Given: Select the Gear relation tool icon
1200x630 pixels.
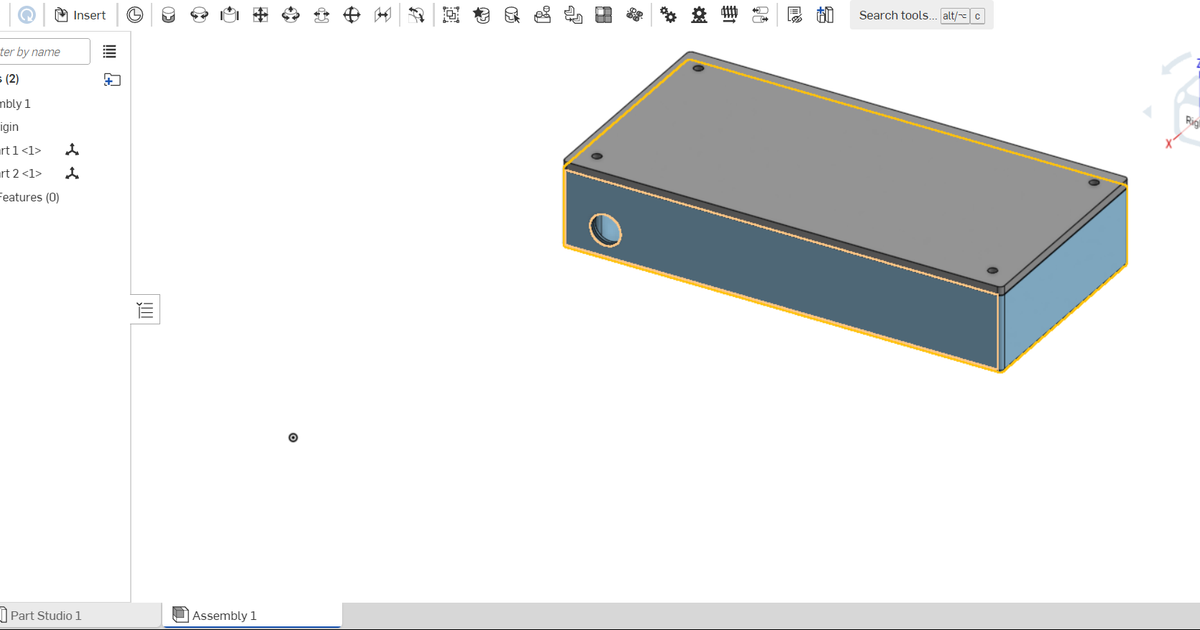Looking at the screenshot, I should (x=668, y=15).
